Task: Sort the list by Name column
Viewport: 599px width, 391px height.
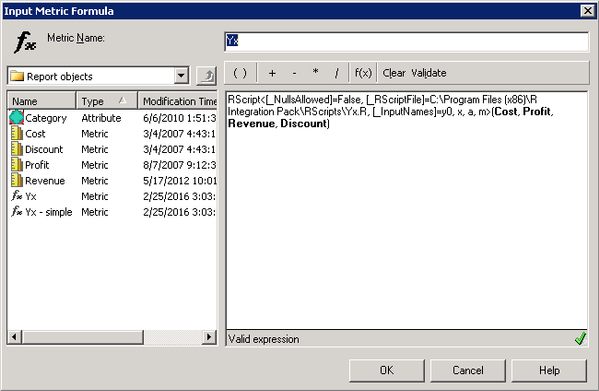Action: point(42,101)
